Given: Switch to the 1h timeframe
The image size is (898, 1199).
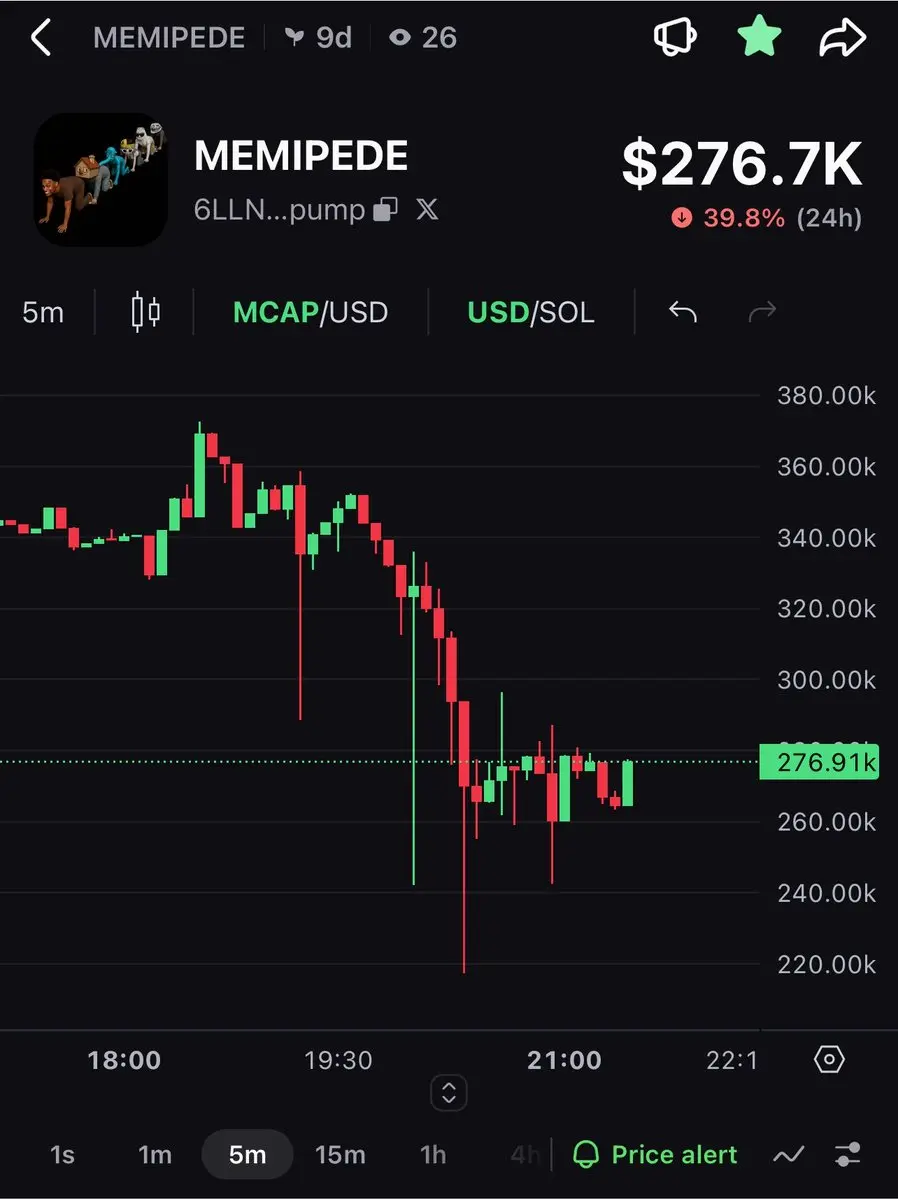Looking at the screenshot, I should click(x=433, y=1155).
